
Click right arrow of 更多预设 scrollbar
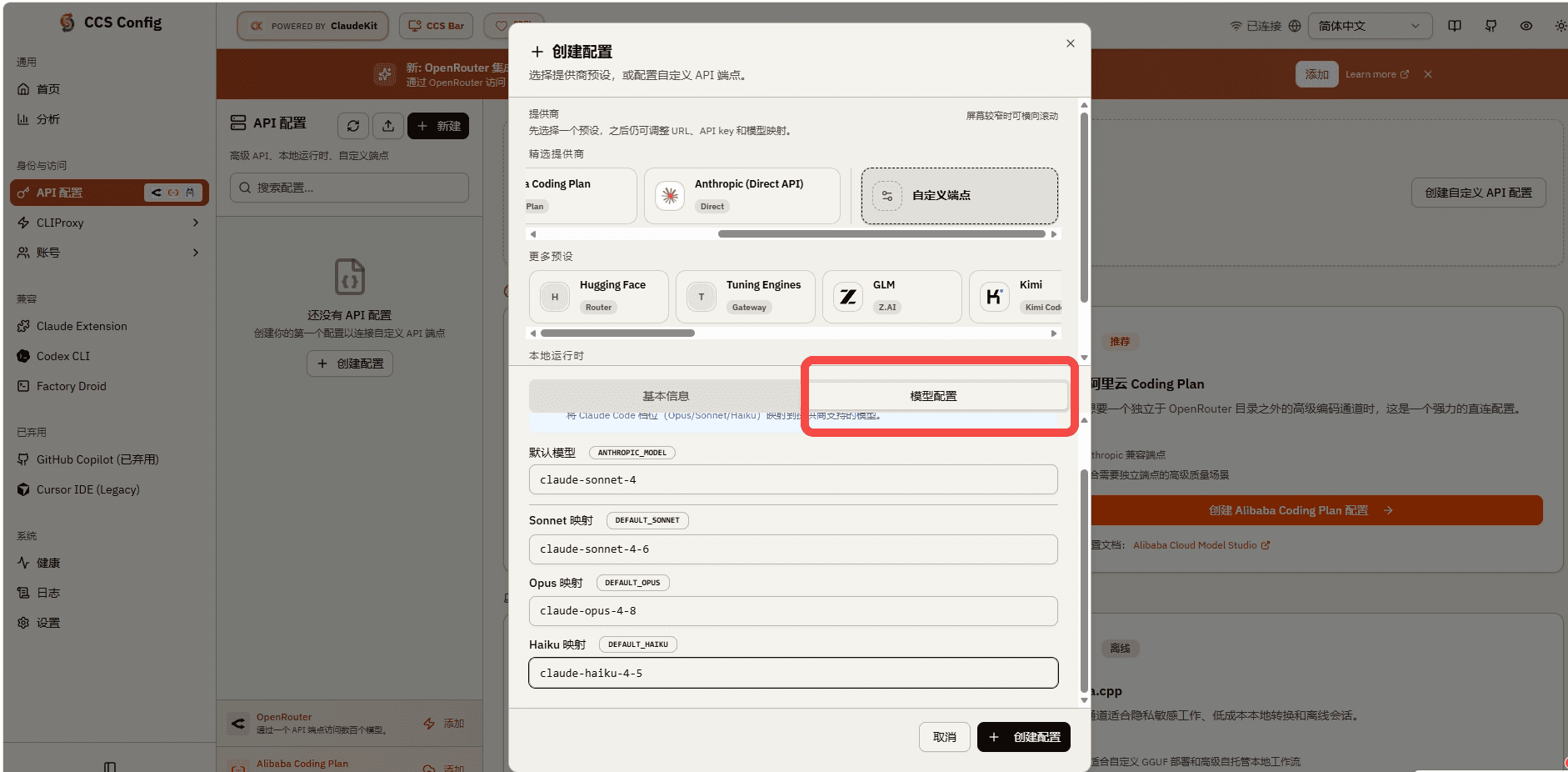[x=1054, y=333]
